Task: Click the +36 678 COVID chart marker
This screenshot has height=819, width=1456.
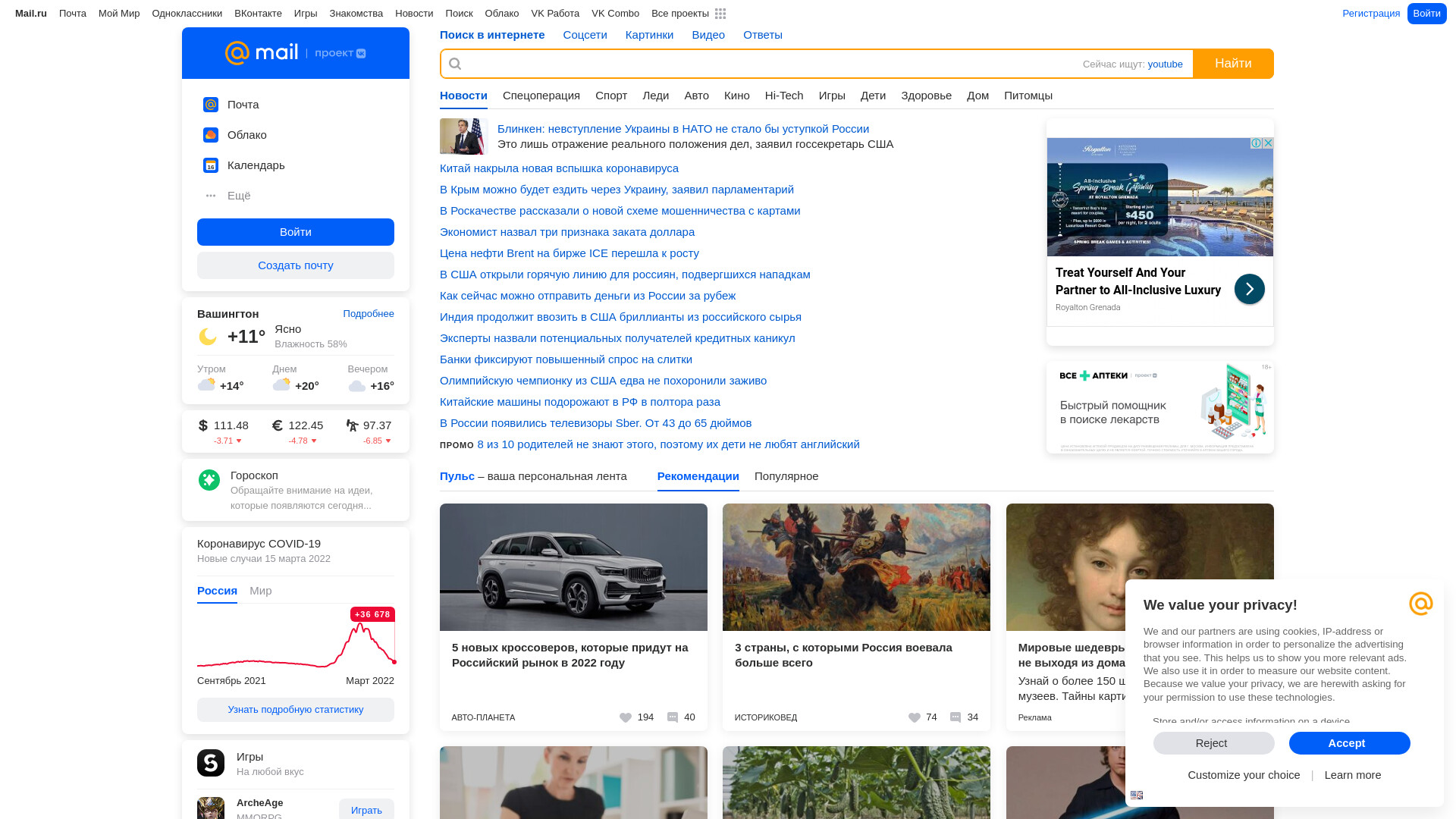Action: [x=372, y=614]
